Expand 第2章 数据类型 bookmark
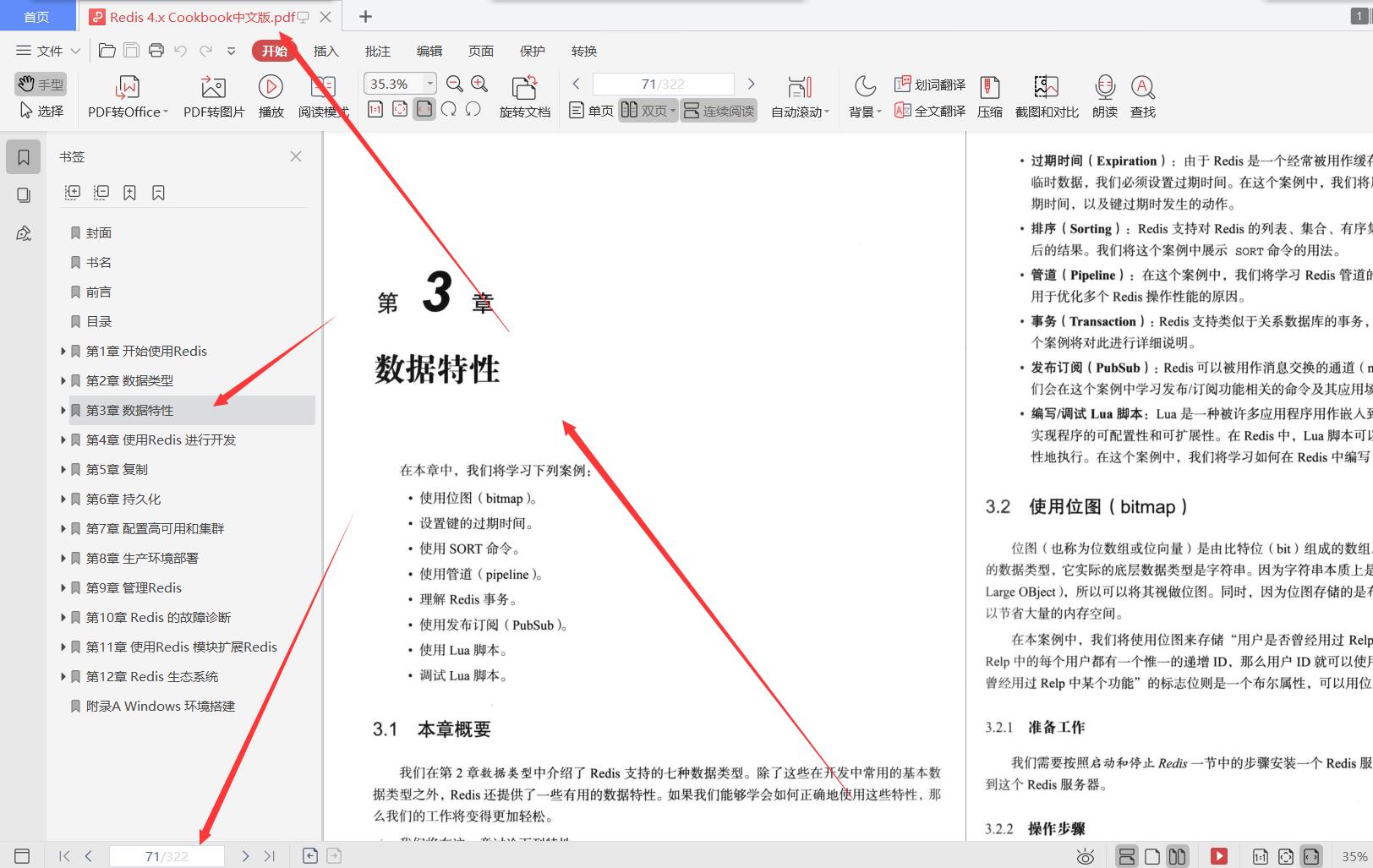 point(63,380)
